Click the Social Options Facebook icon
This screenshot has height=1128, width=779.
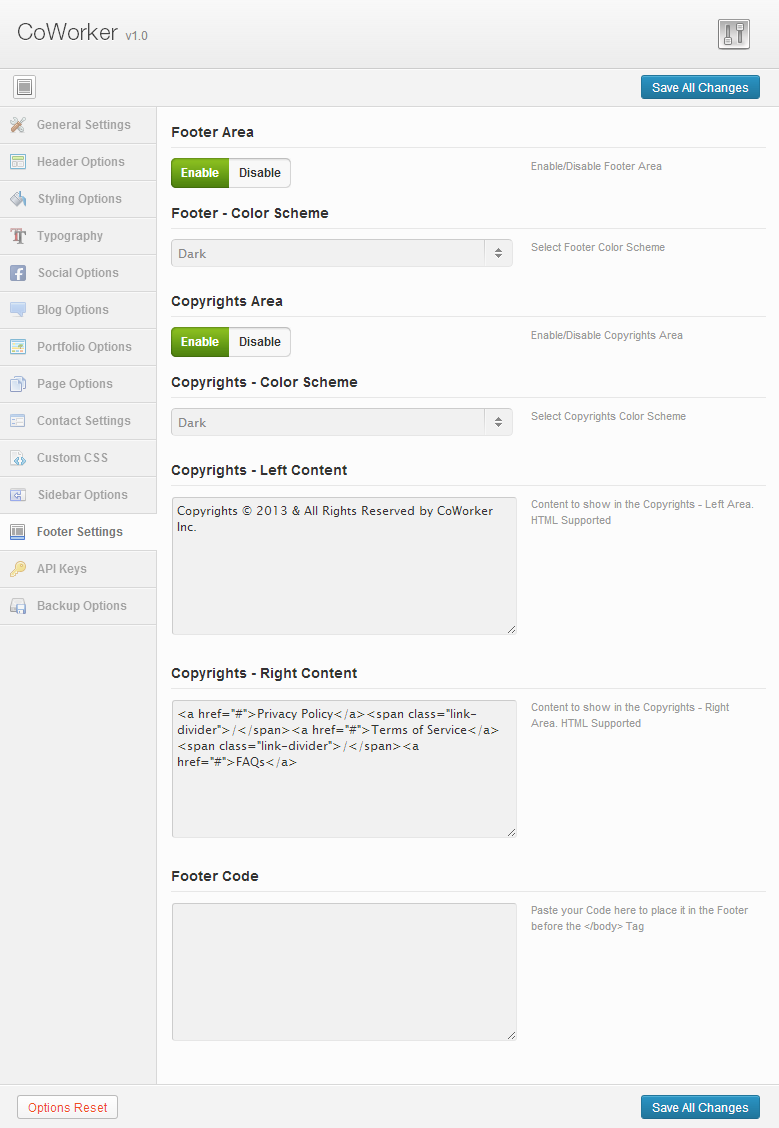coord(18,273)
